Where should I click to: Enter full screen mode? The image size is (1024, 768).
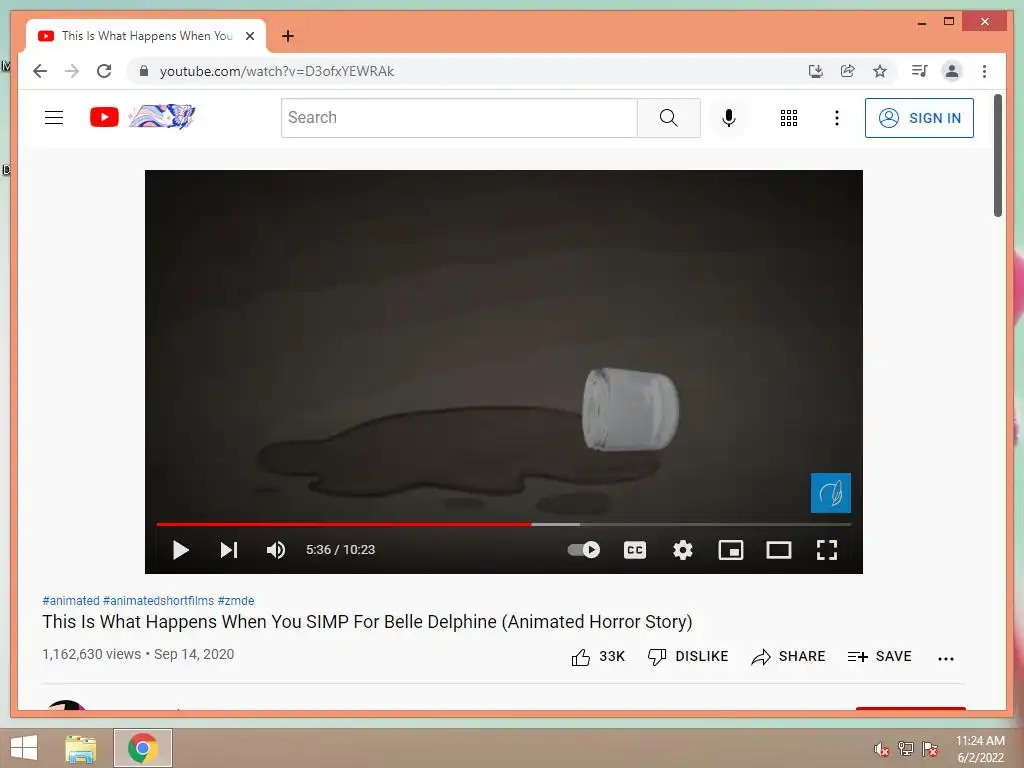[x=827, y=550]
